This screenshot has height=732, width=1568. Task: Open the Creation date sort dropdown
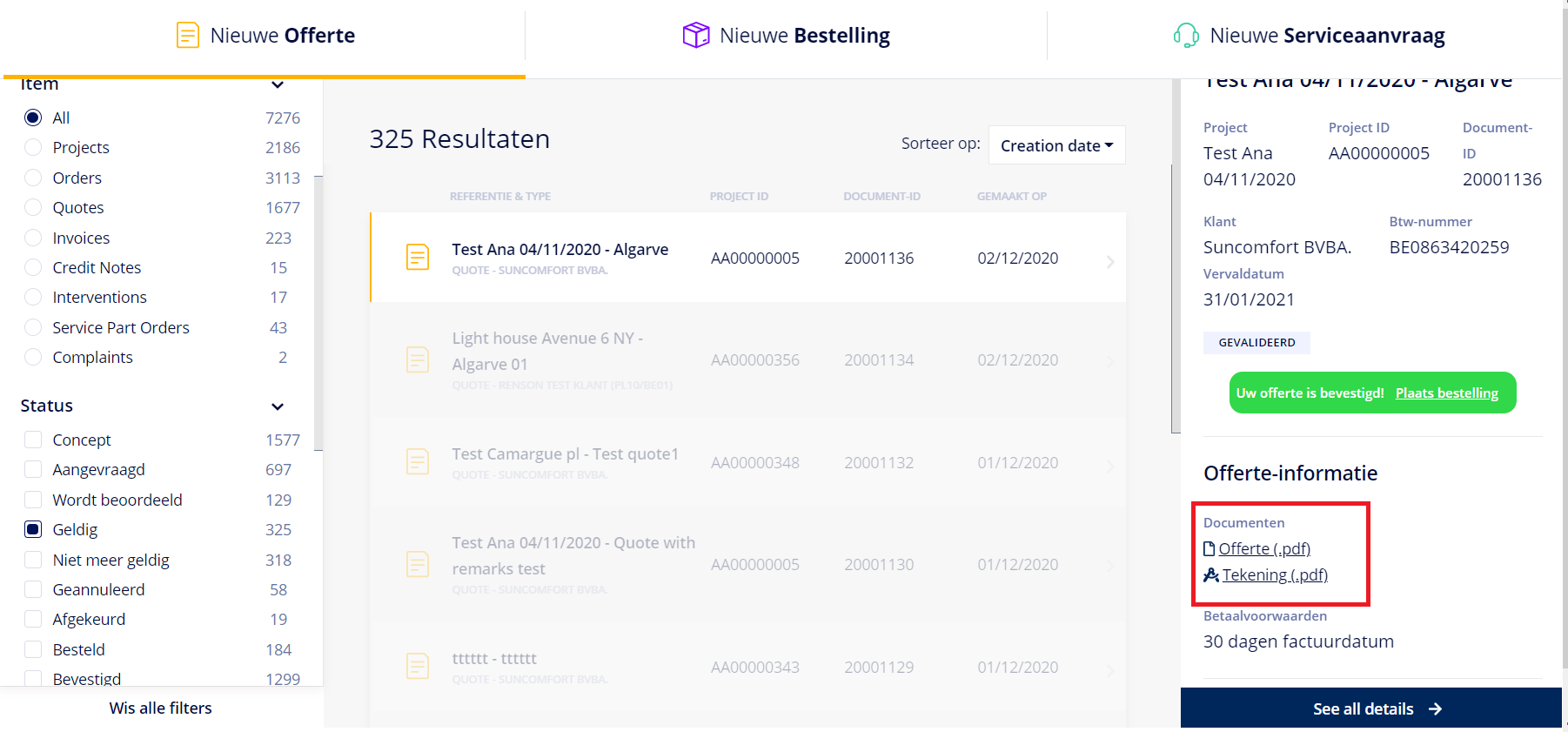click(1056, 145)
